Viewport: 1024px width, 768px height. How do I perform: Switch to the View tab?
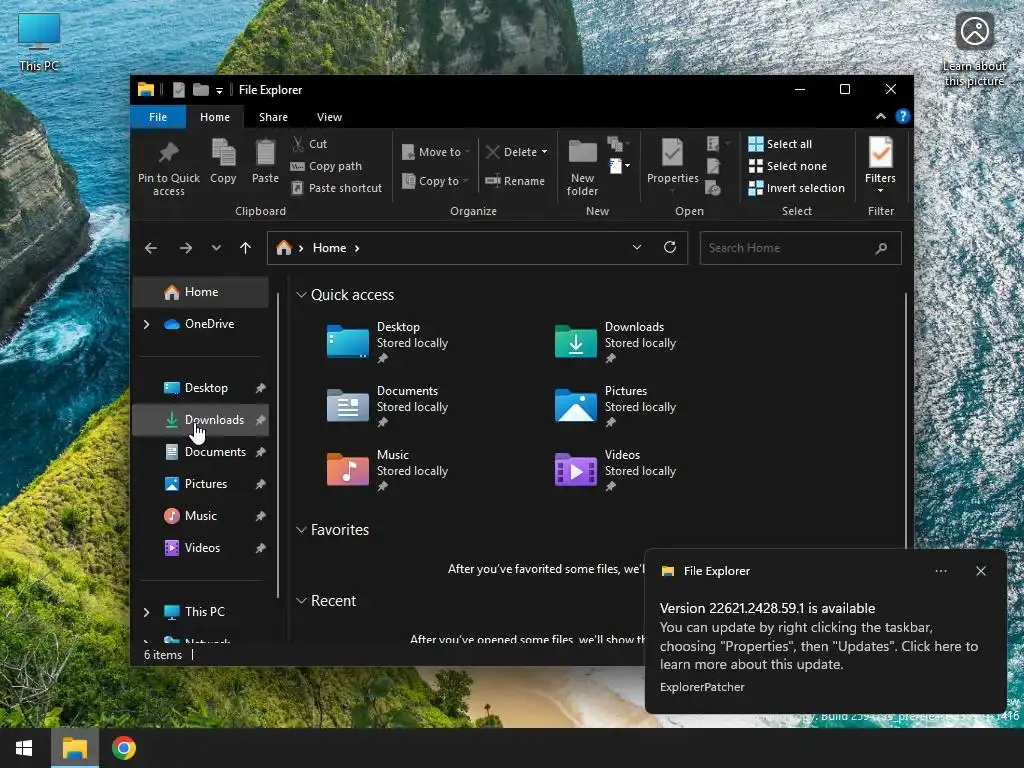pyautogui.click(x=329, y=117)
